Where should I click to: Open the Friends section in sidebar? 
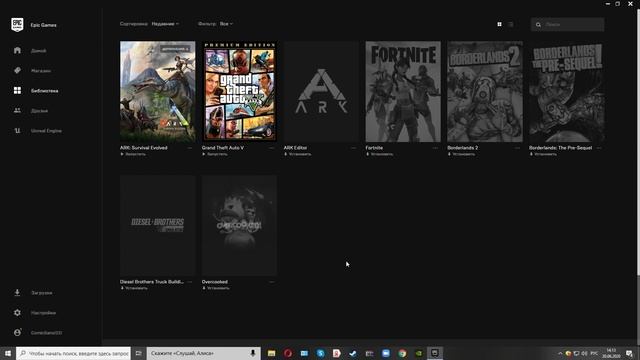pos(31,111)
